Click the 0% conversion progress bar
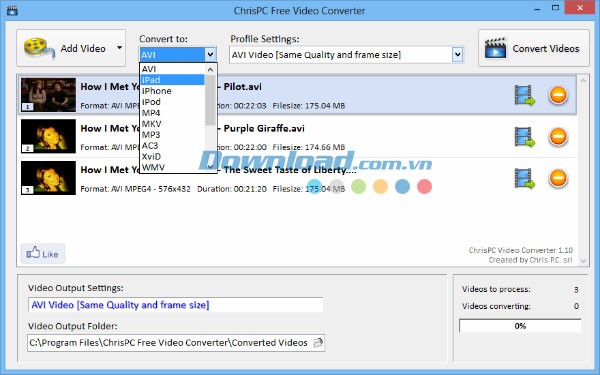The width and height of the screenshot is (600, 375). 520,326
